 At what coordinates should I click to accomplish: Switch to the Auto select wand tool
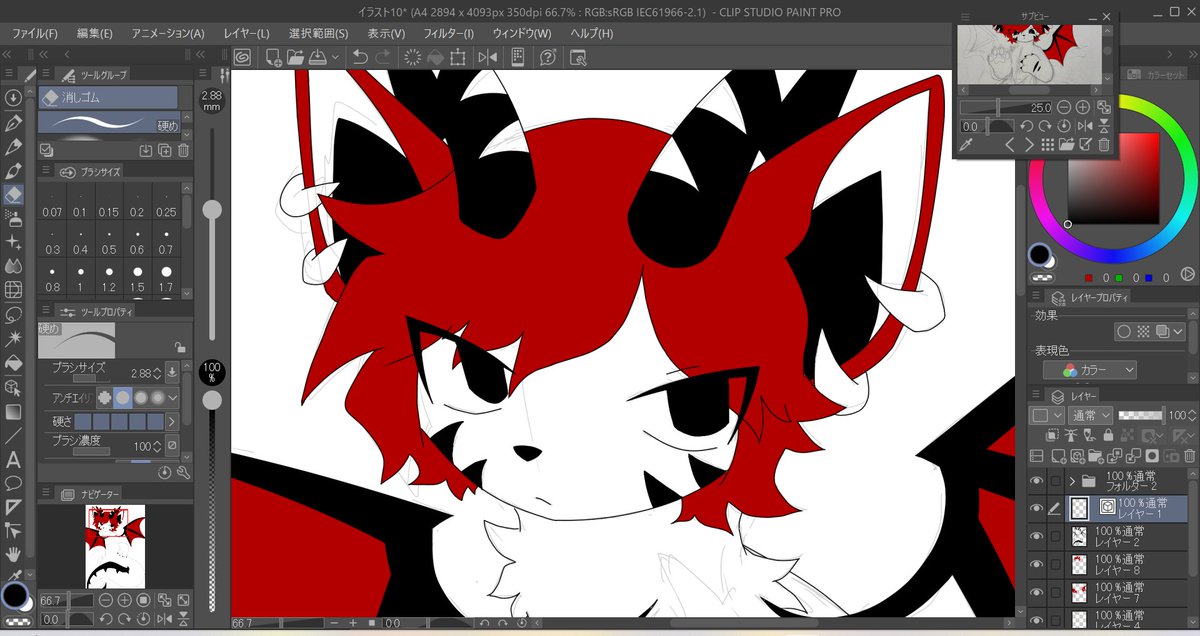[13, 339]
